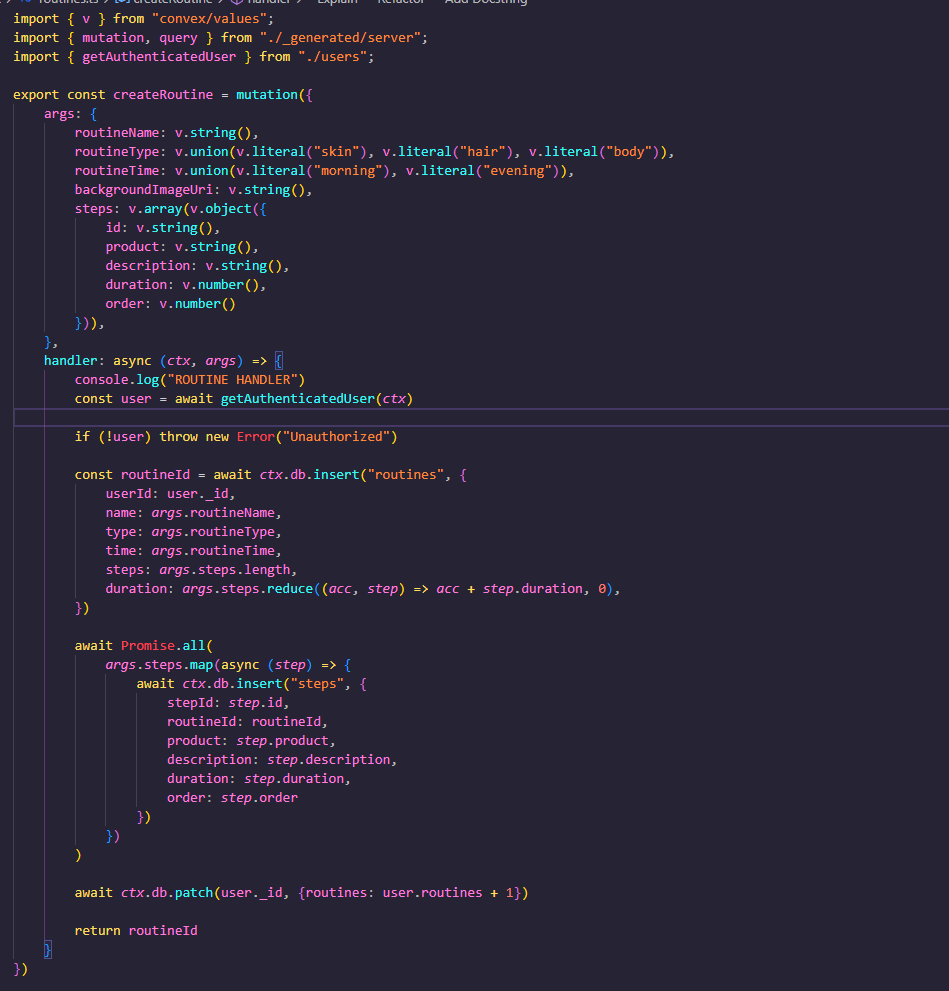This screenshot has height=991, width=949.
Task: Click the "ROUTINE HANDLER" string
Action: (x=232, y=380)
